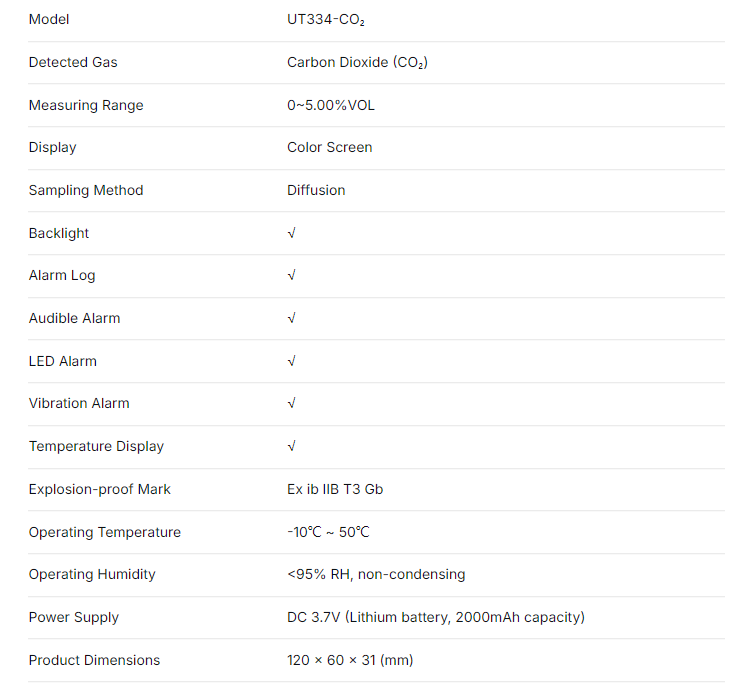Click the Temperature Display checkmark symbol
Viewport: 740px width, 686px height.
[x=291, y=446]
